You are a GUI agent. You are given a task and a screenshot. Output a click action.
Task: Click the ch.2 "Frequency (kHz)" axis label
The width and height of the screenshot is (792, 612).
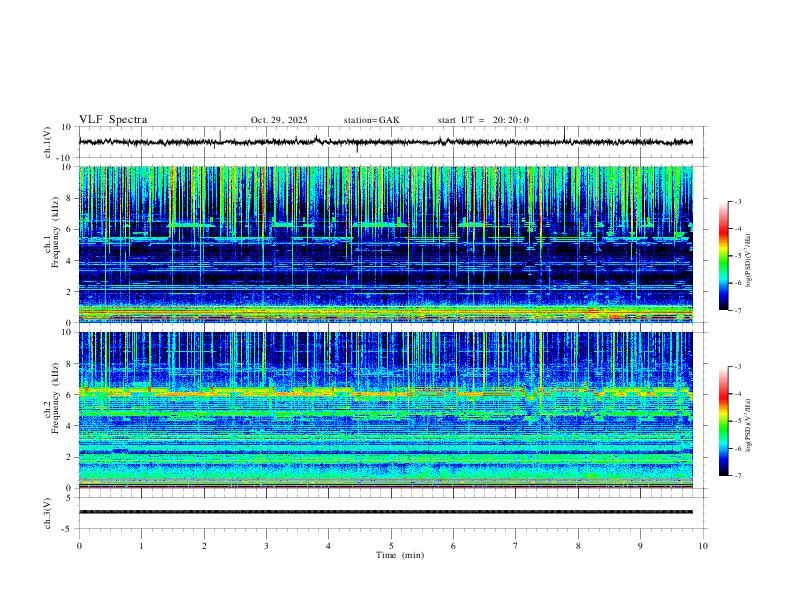tap(55, 398)
